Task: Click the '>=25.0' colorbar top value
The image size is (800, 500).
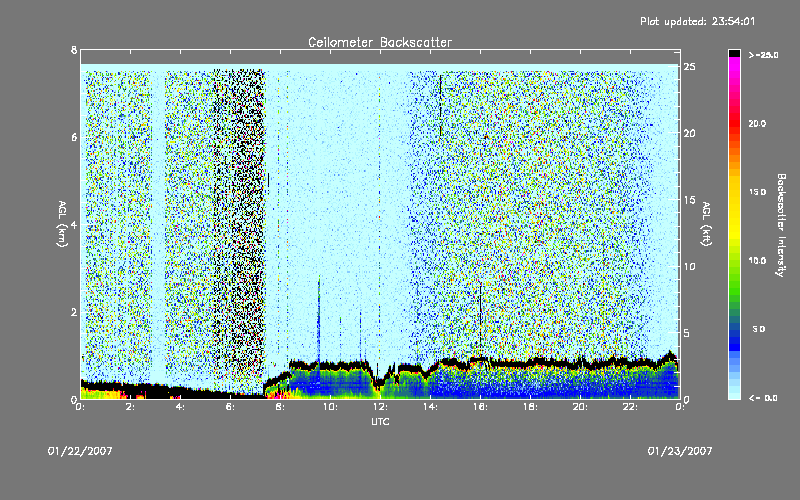Action: (763, 55)
